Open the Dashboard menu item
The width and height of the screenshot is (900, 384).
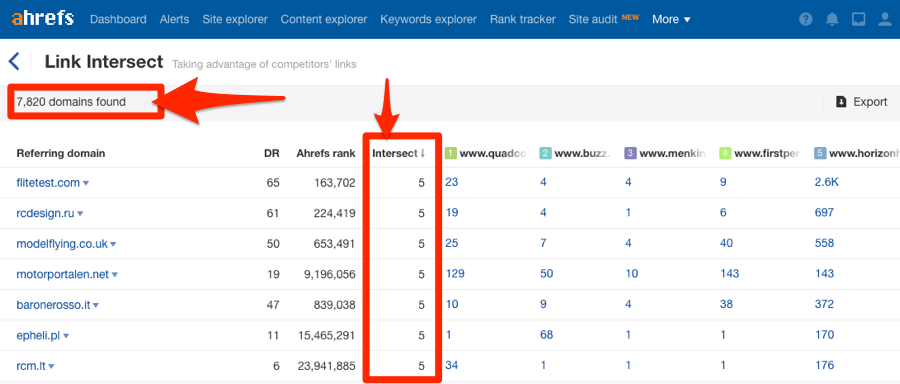pos(118,20)
